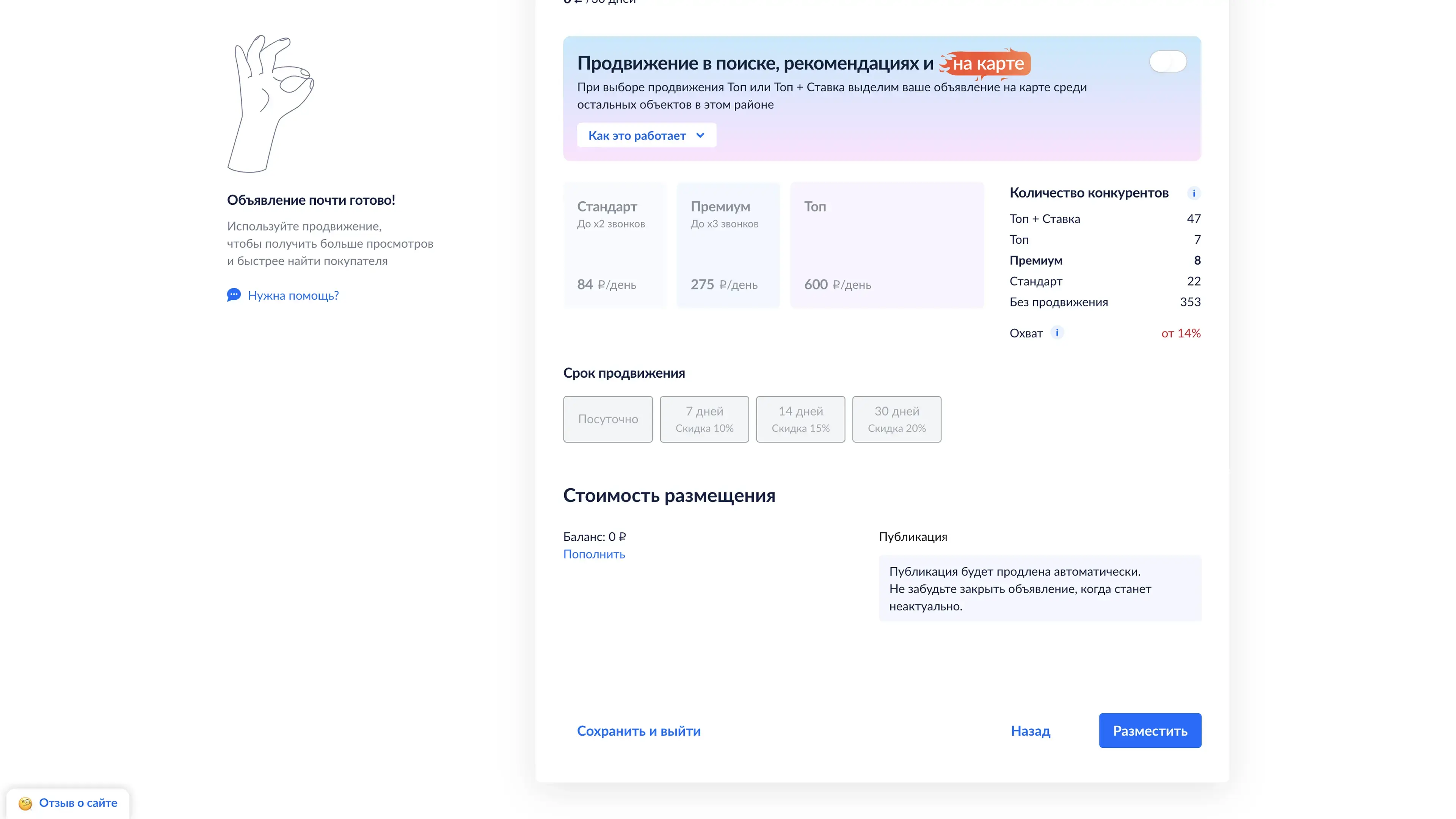Viewport: 1456px width, 819px height.
Task: Select the Стандарт promotion plan card
Action: click(x=614, y=245)
